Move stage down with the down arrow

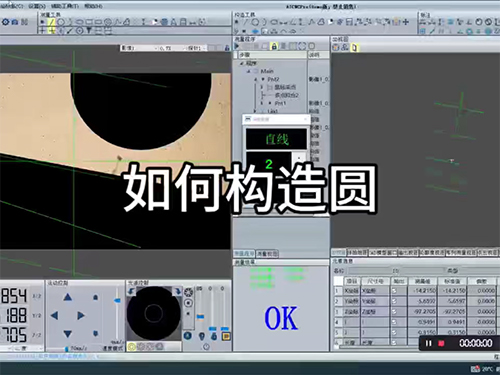tap(68, 333)
